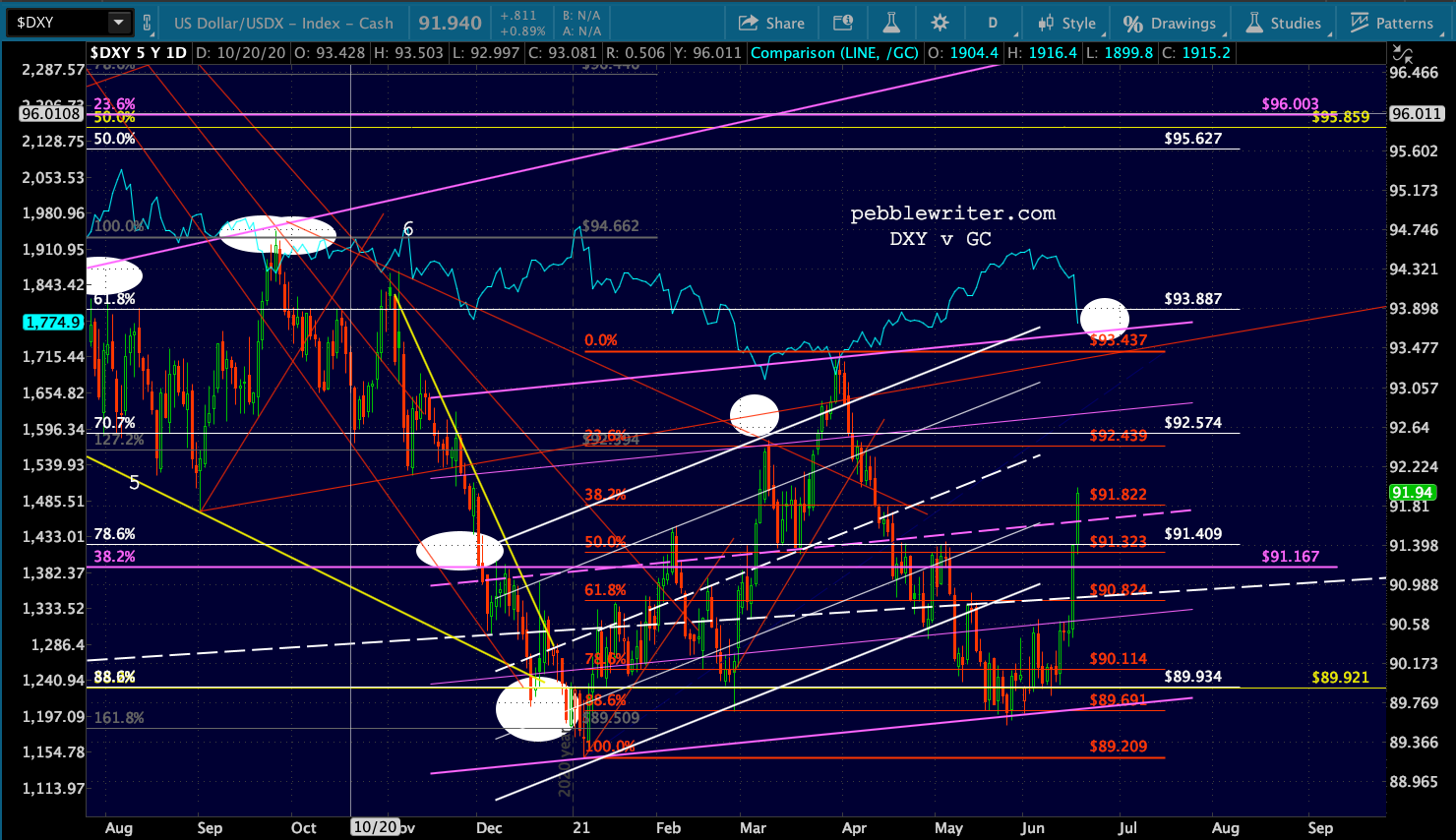Open the percent Drawings tools menu
The image size is (1456, 840).
pyautogui.click(x=1170, y=23)
